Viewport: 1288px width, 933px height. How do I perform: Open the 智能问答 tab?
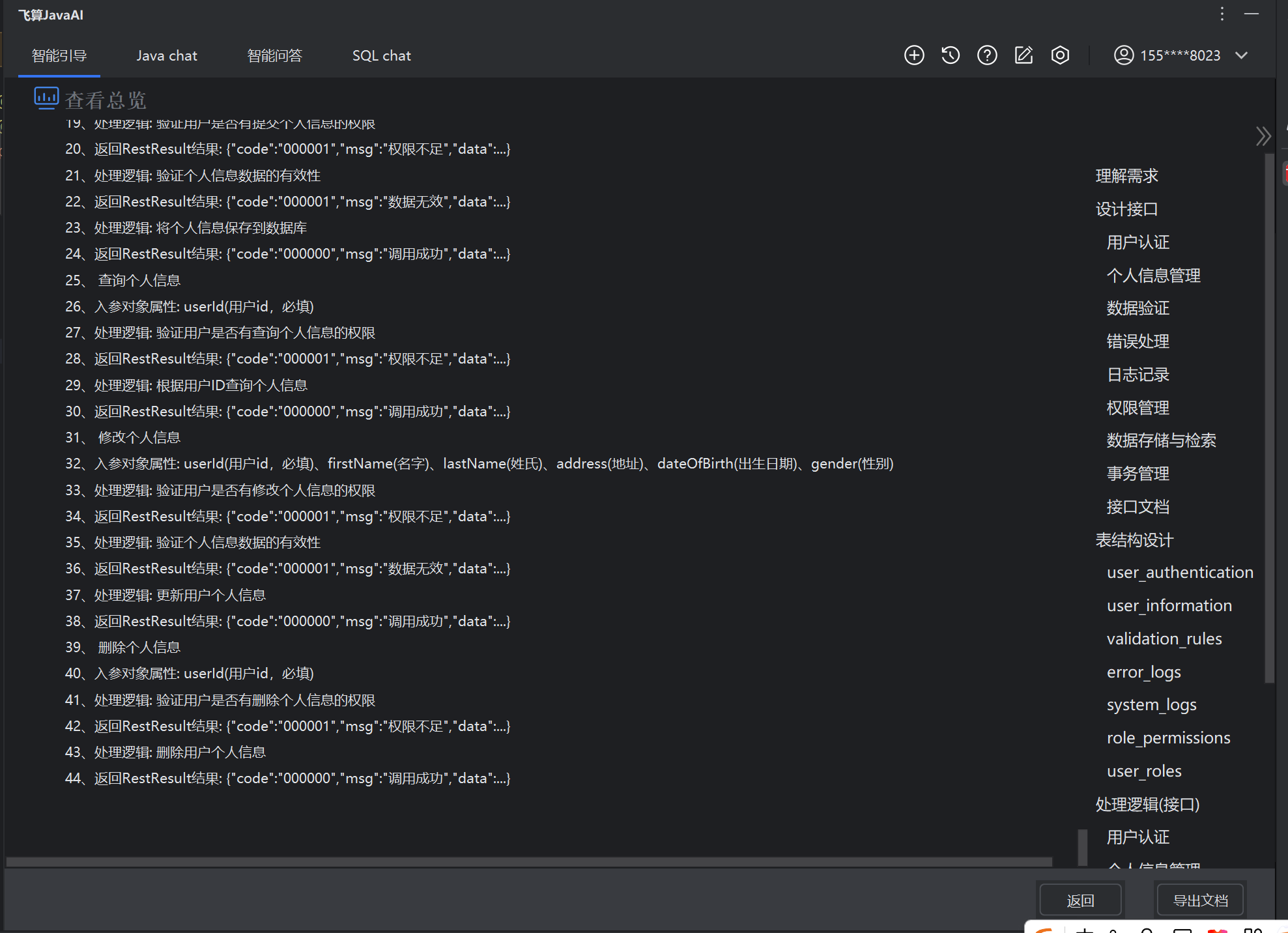click(x=274, y=56)
